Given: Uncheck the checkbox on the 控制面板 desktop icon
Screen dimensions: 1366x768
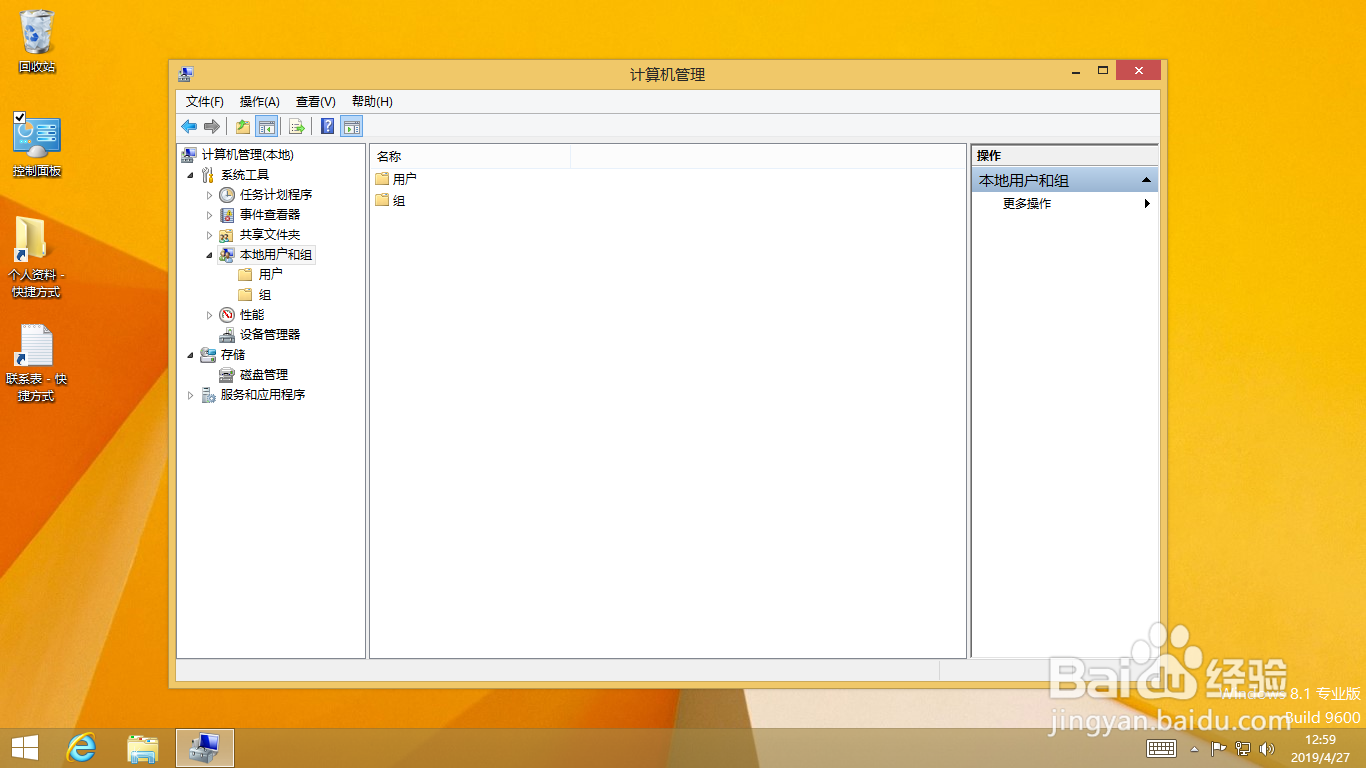Looking at the screenshot, I should click(20, 118).
